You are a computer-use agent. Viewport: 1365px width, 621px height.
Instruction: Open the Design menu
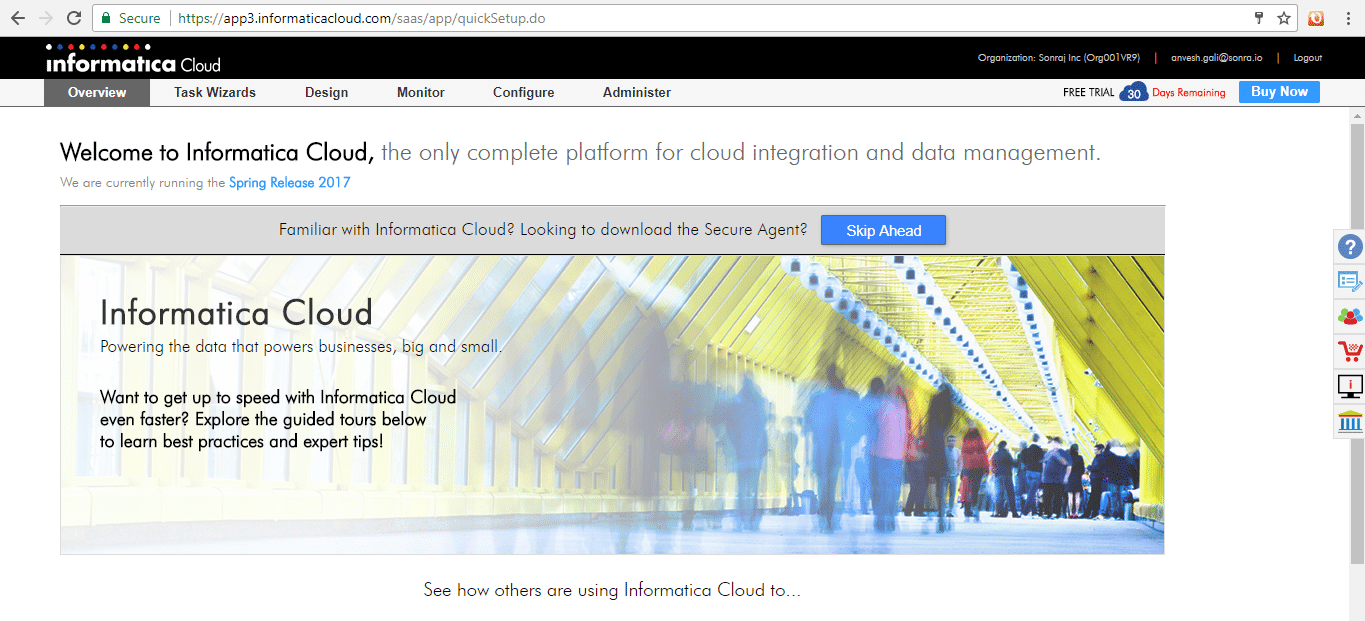pos(327,92)
